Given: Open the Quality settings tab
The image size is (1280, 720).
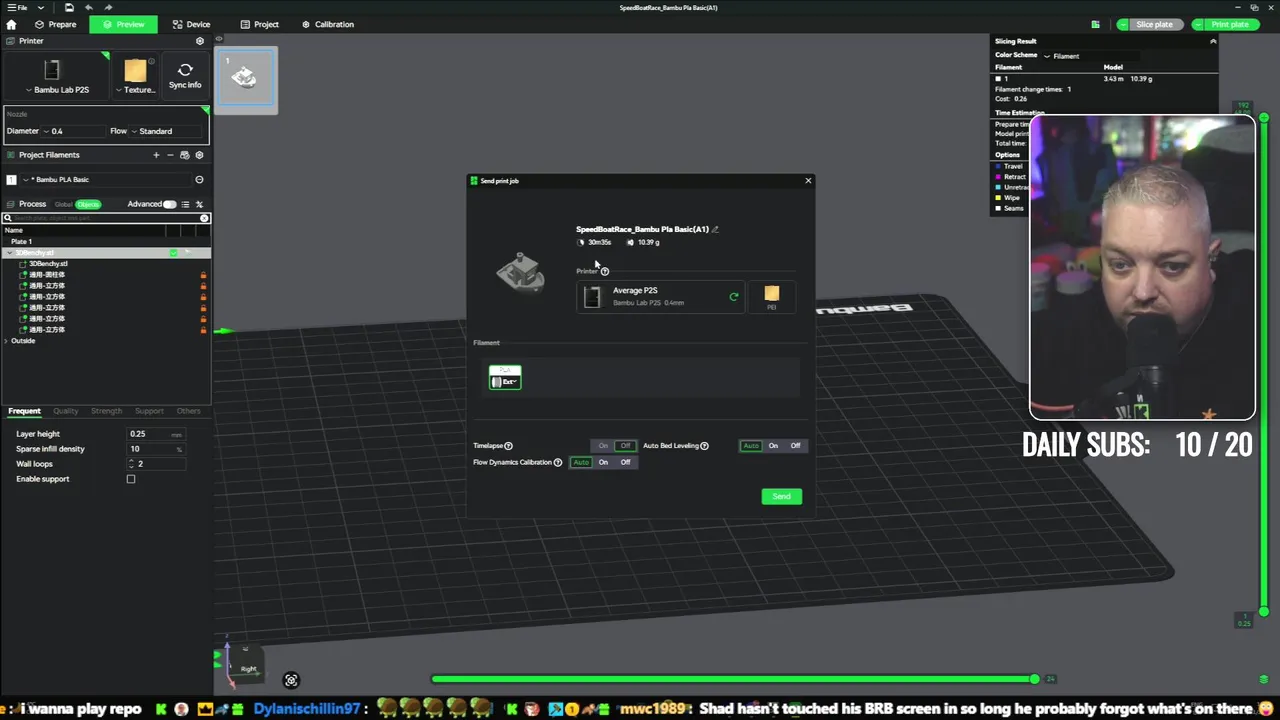Looking at the screenshot, I should point(66,411).
